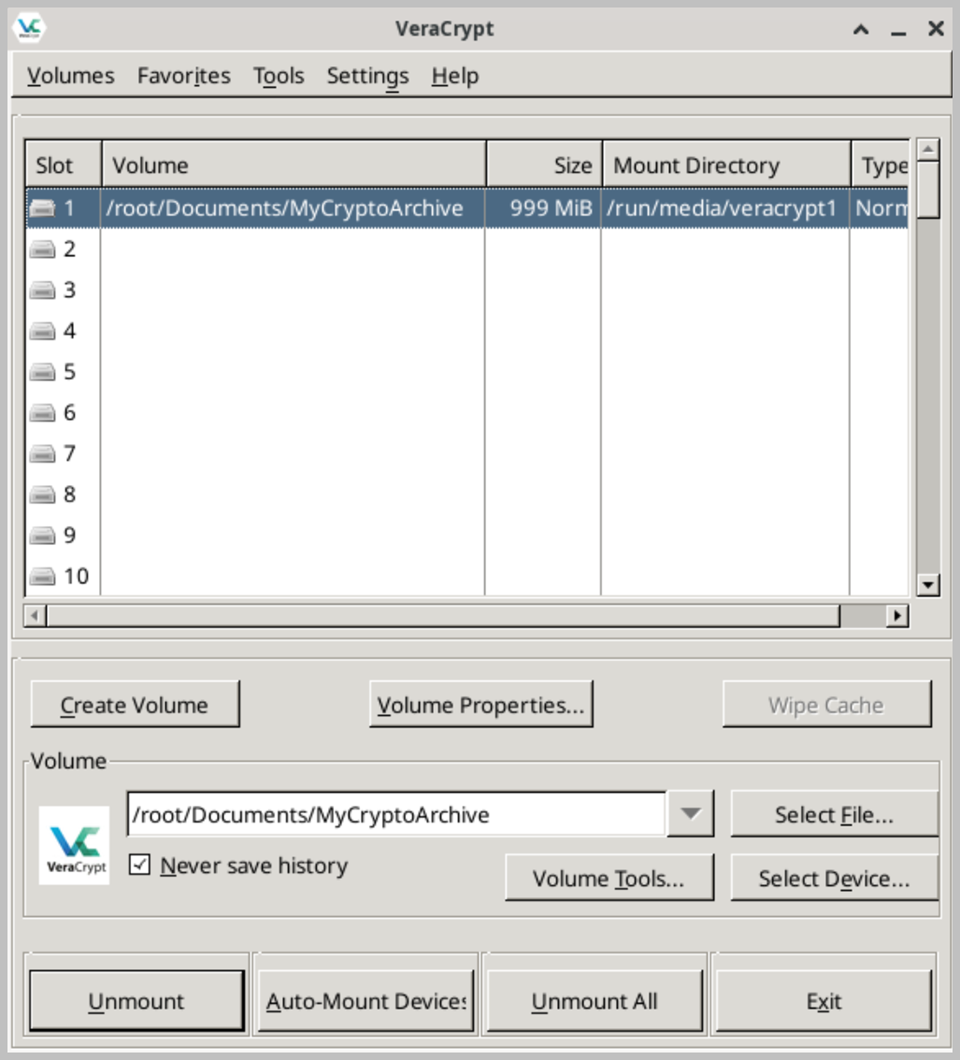The height and width of the screenshot is (1060, 960).
Task: Click the VeraCrypt title bar app icon
Action: (29, 28)
